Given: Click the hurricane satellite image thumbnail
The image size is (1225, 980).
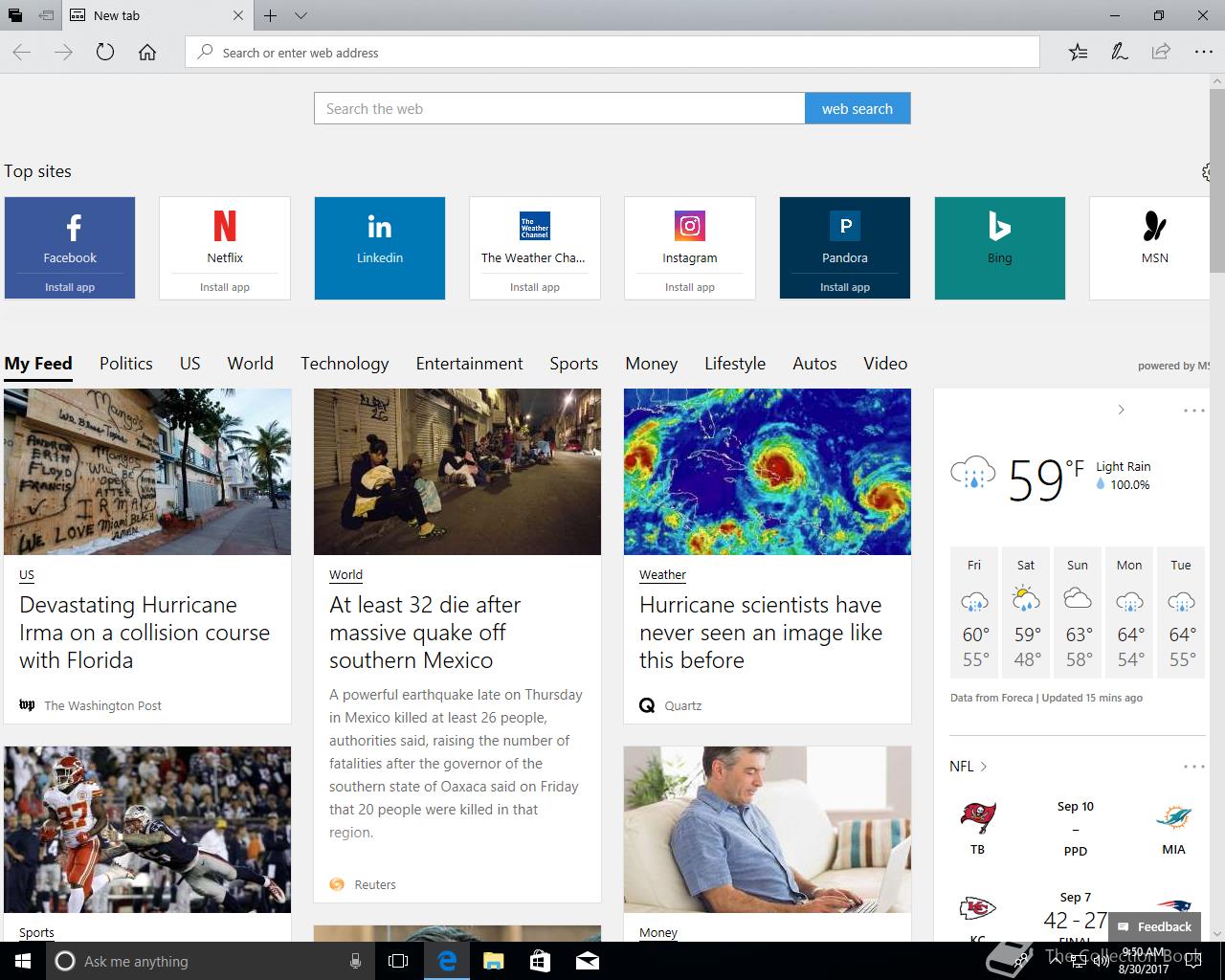Looking at the screenshot, I should pos(768,472).
